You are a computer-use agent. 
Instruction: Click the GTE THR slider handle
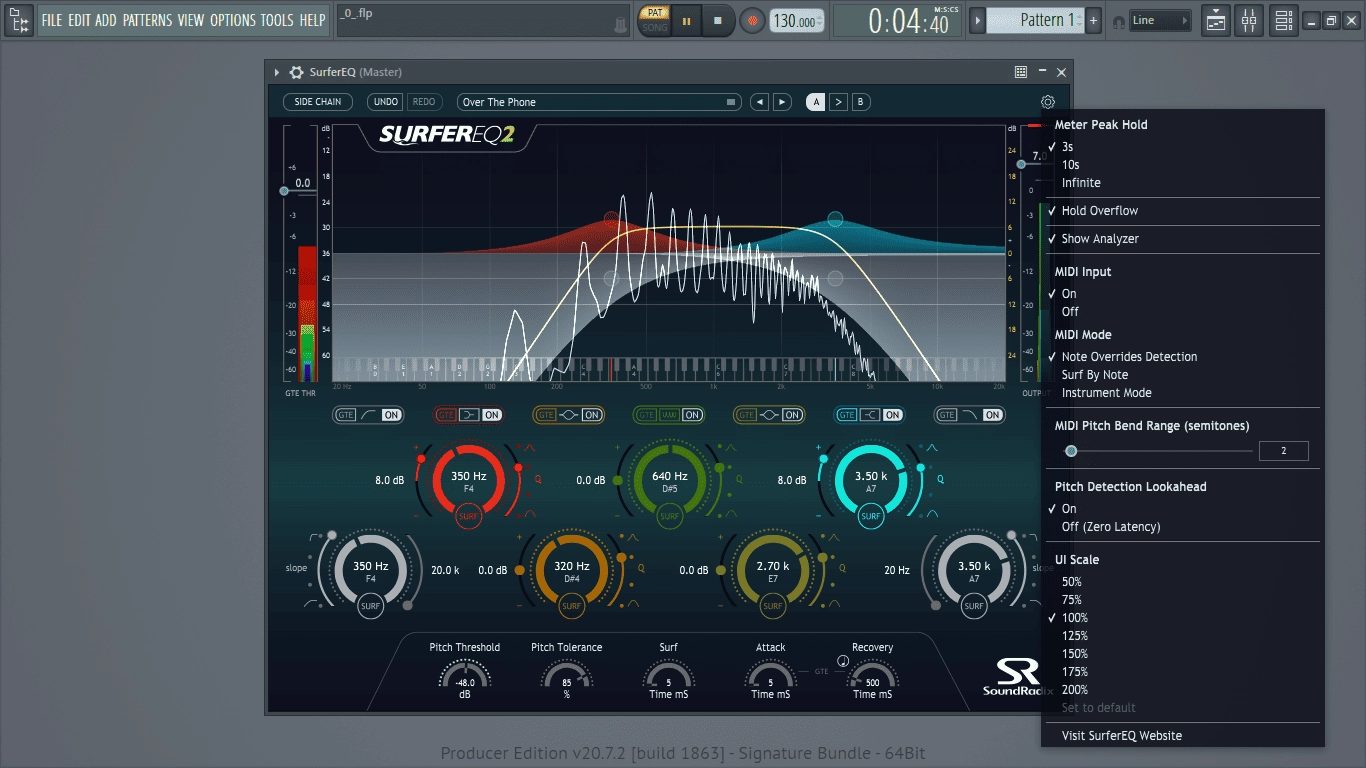point(284,190)
